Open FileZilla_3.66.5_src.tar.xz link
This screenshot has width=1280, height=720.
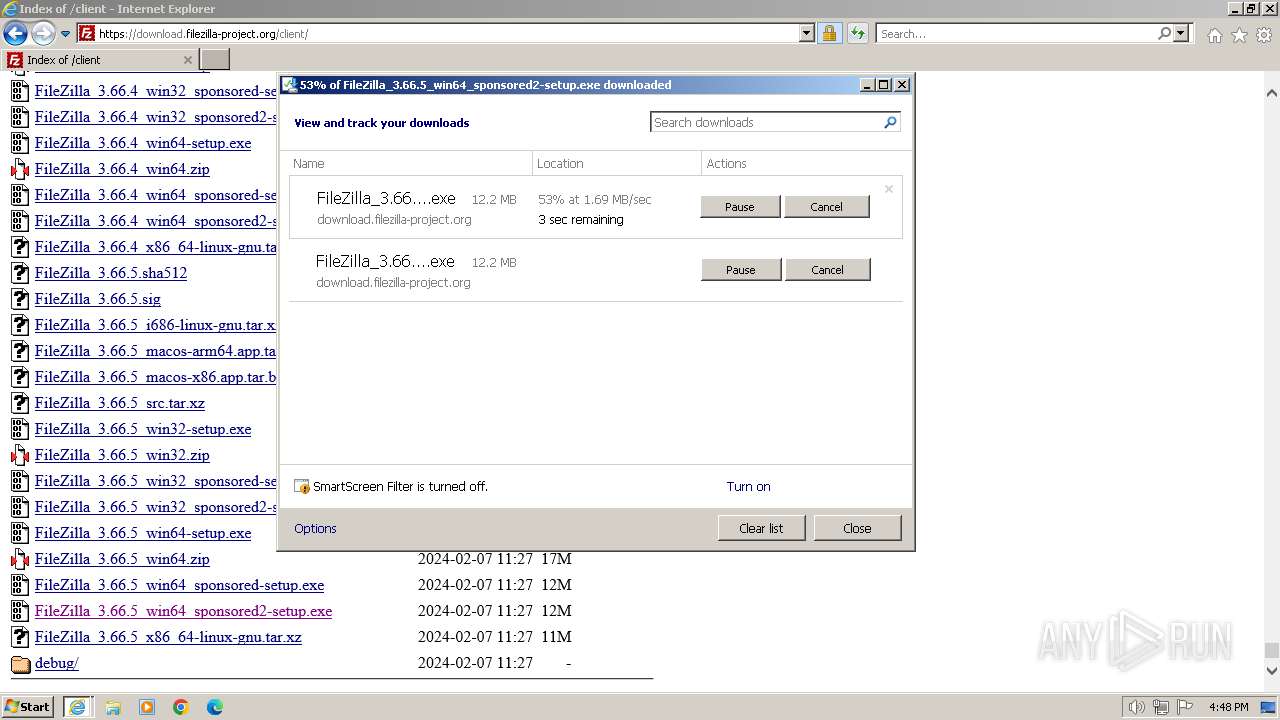point(120,403)
